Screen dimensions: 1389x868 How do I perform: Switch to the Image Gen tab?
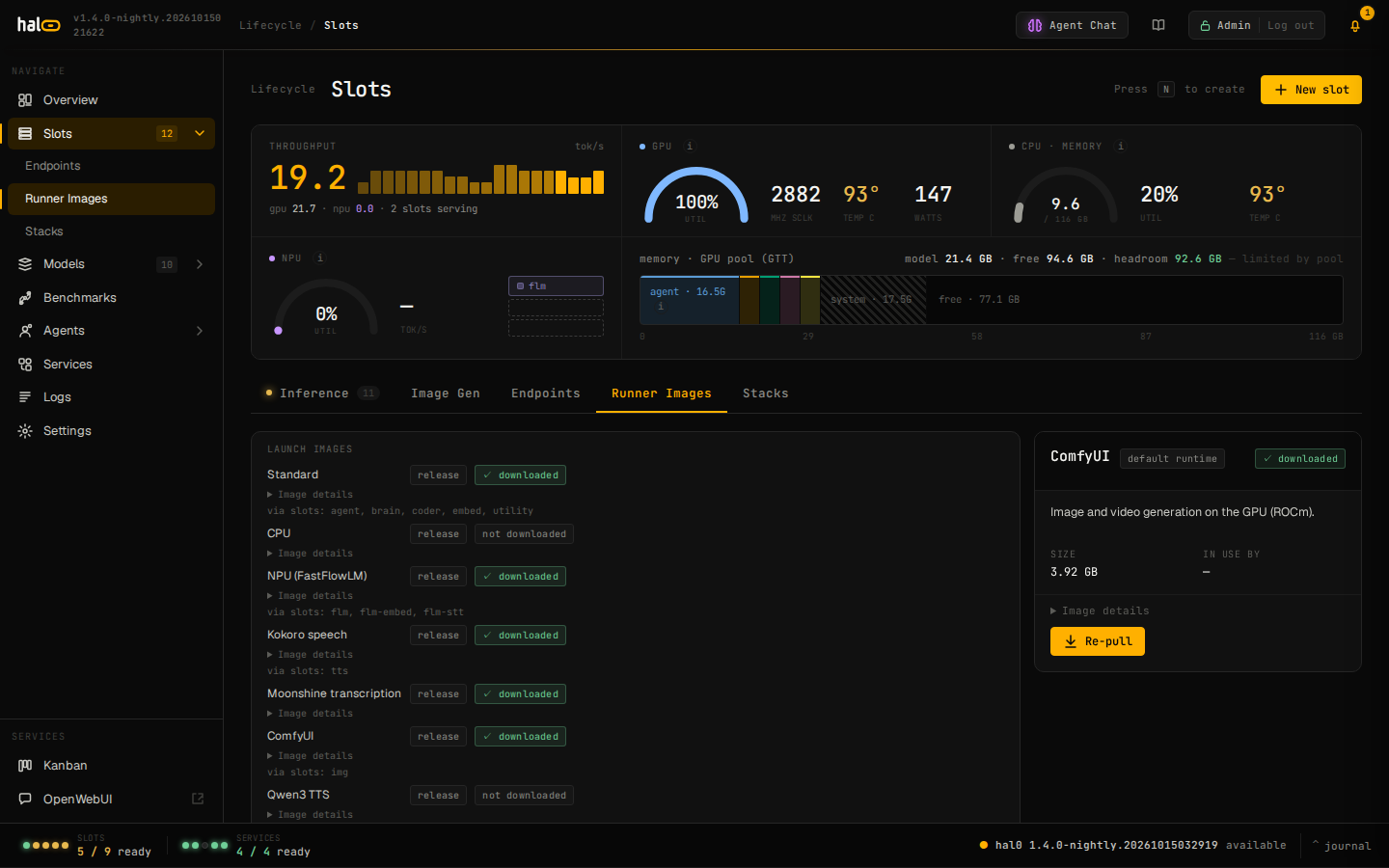coord(446,393)
